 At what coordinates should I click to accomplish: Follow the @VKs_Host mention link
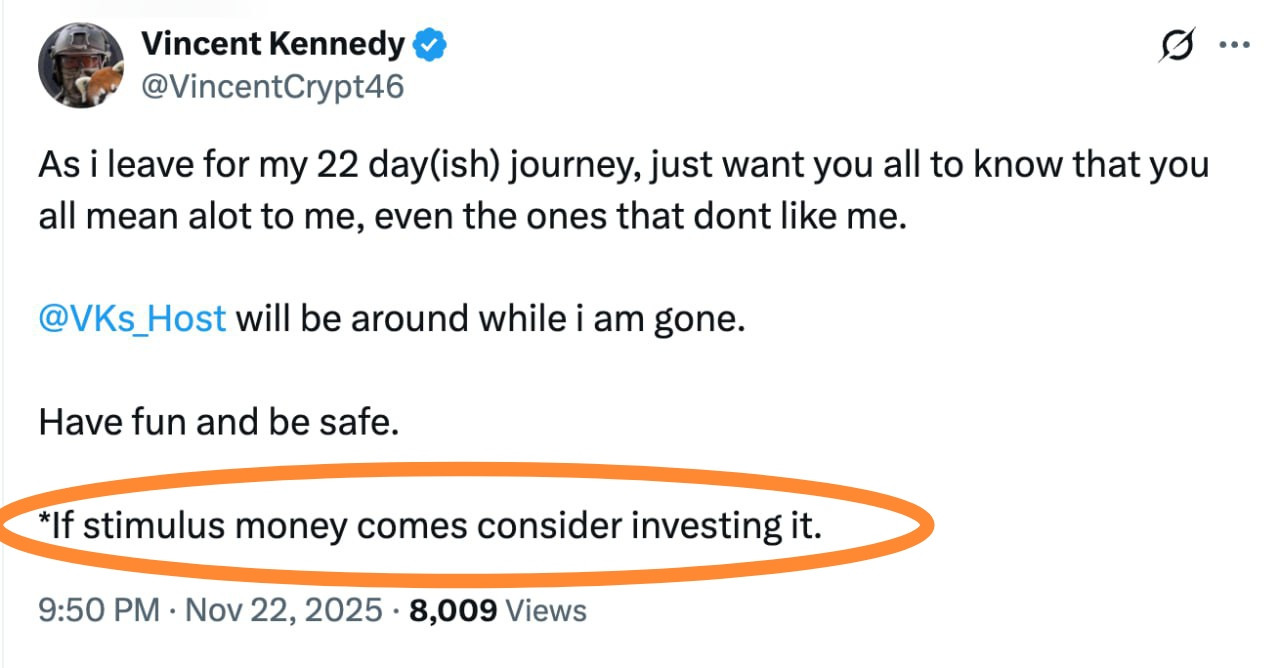click(x=132, y=319)
